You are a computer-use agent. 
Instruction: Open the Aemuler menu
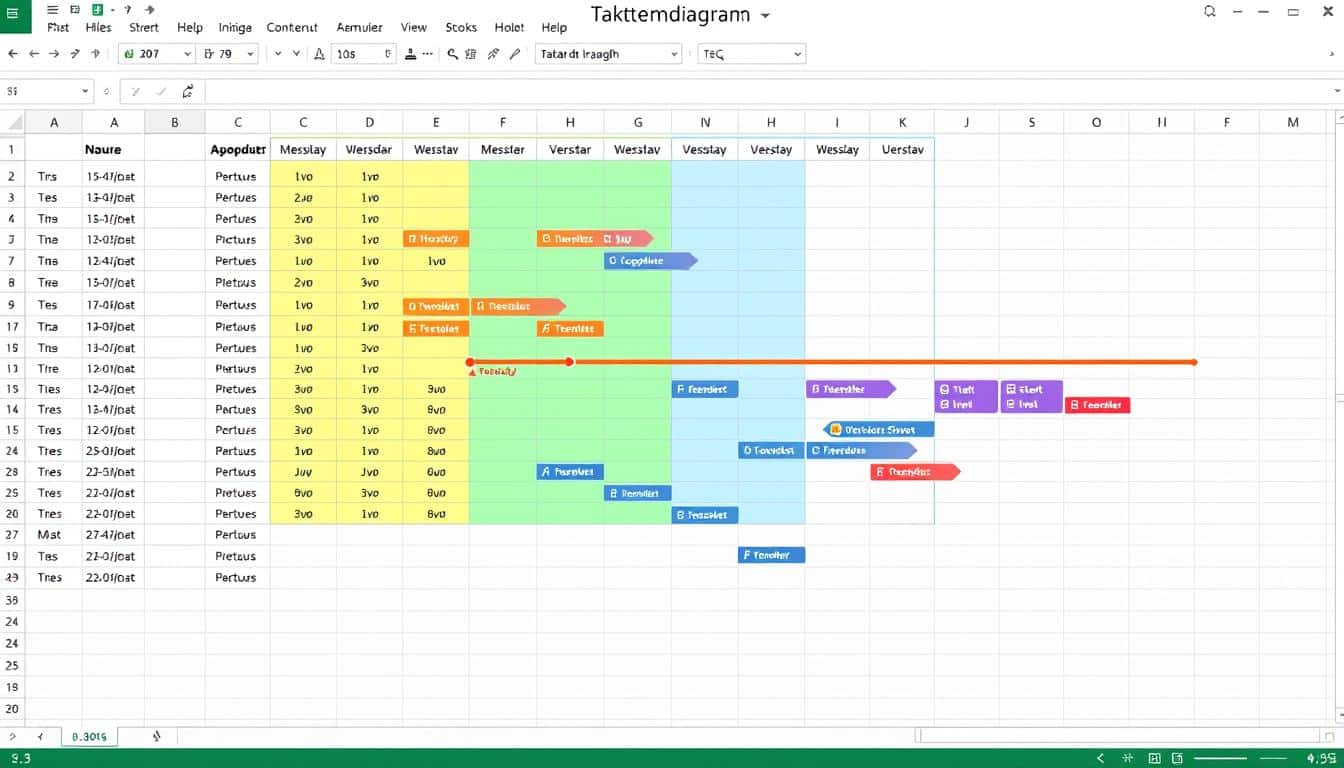click(359, 27)
